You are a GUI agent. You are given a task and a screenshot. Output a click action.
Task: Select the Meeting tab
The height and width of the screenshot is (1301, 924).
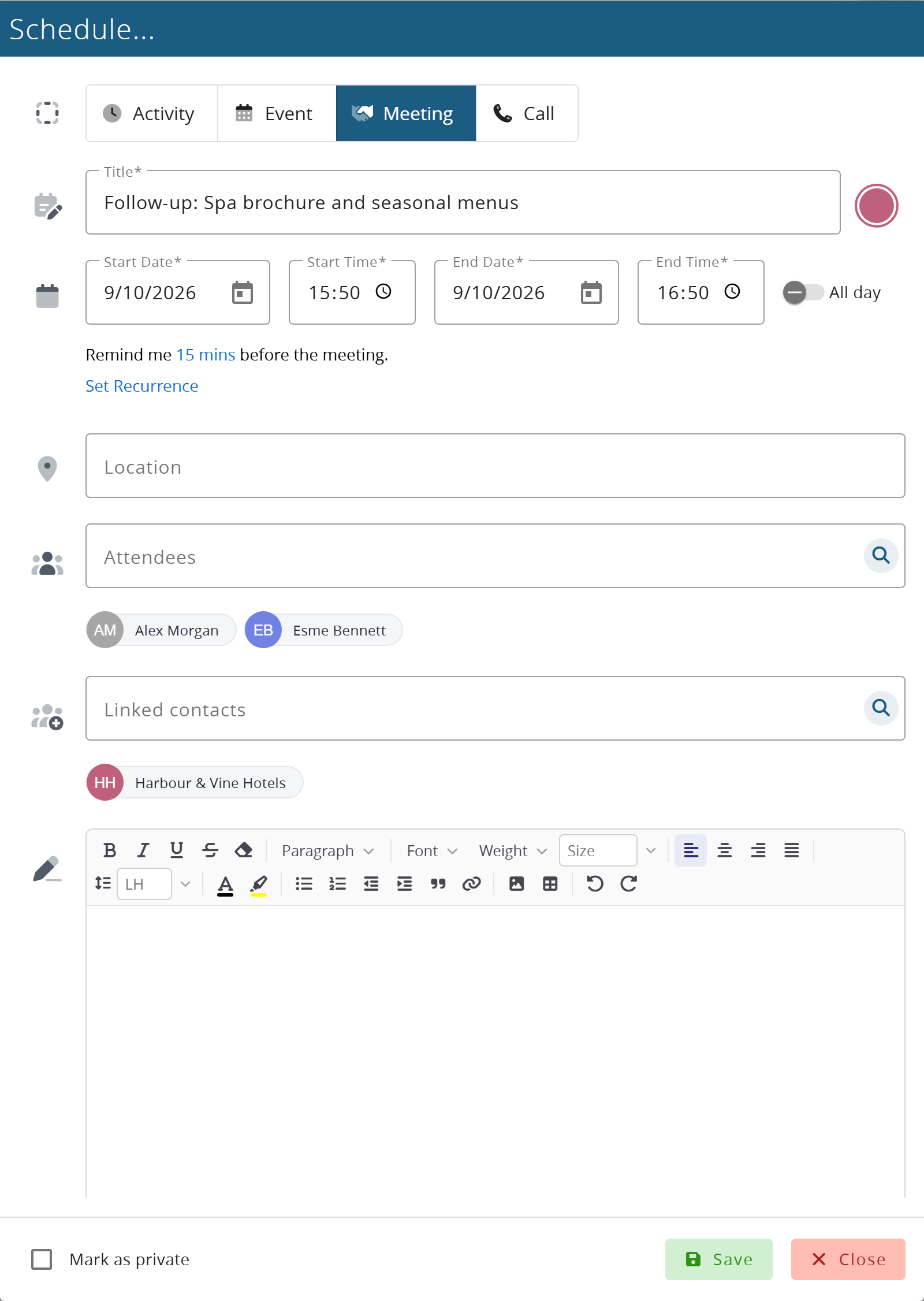pos(406,113)
